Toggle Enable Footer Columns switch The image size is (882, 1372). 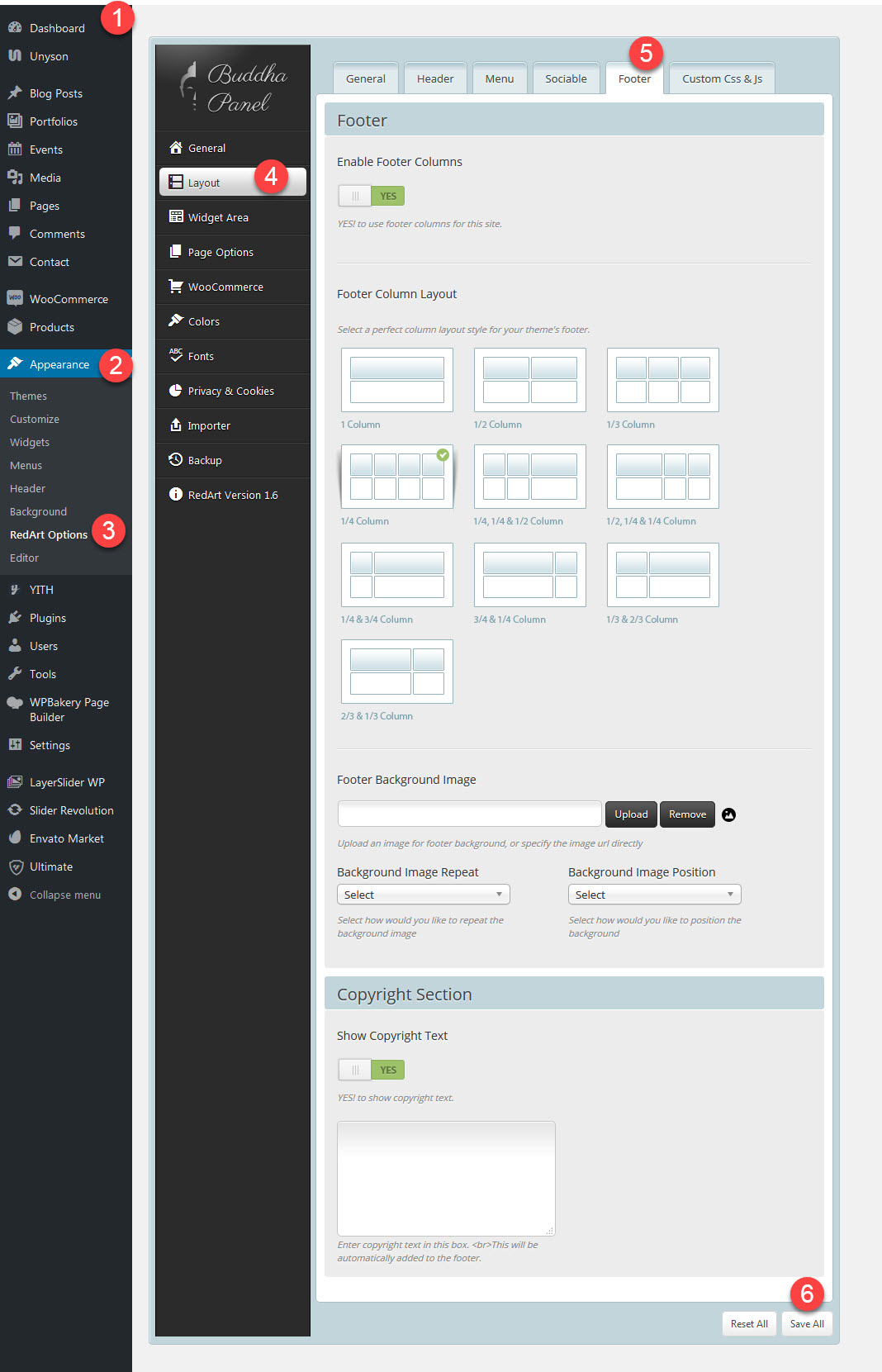click(371, 196)
